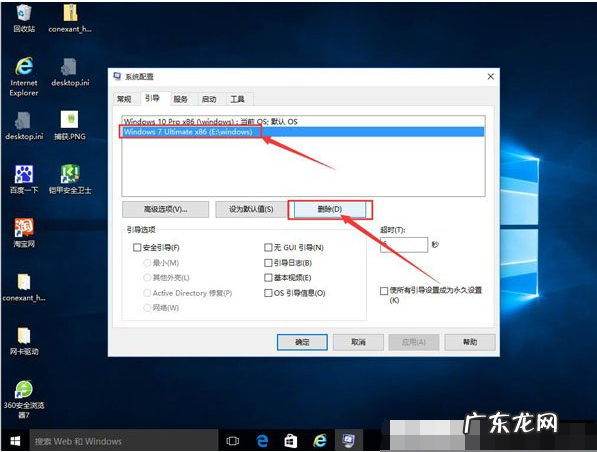Click the 设为默认值(S) button
Screen dimensions: 597x452
pos(251,209)
